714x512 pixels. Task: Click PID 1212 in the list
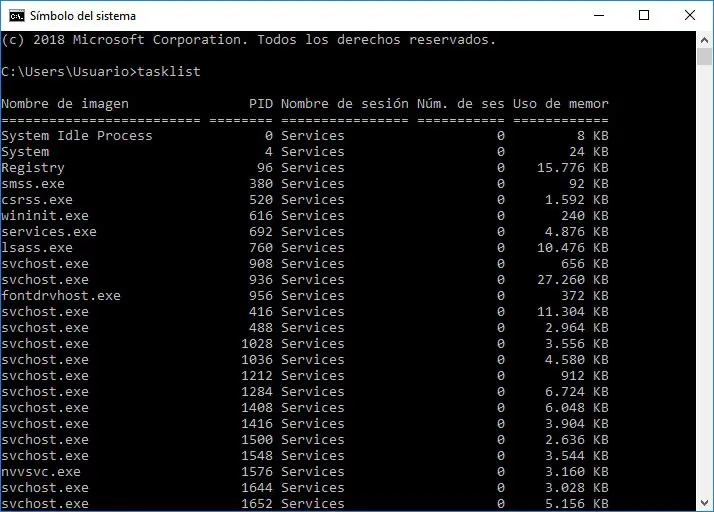[257, 376]
